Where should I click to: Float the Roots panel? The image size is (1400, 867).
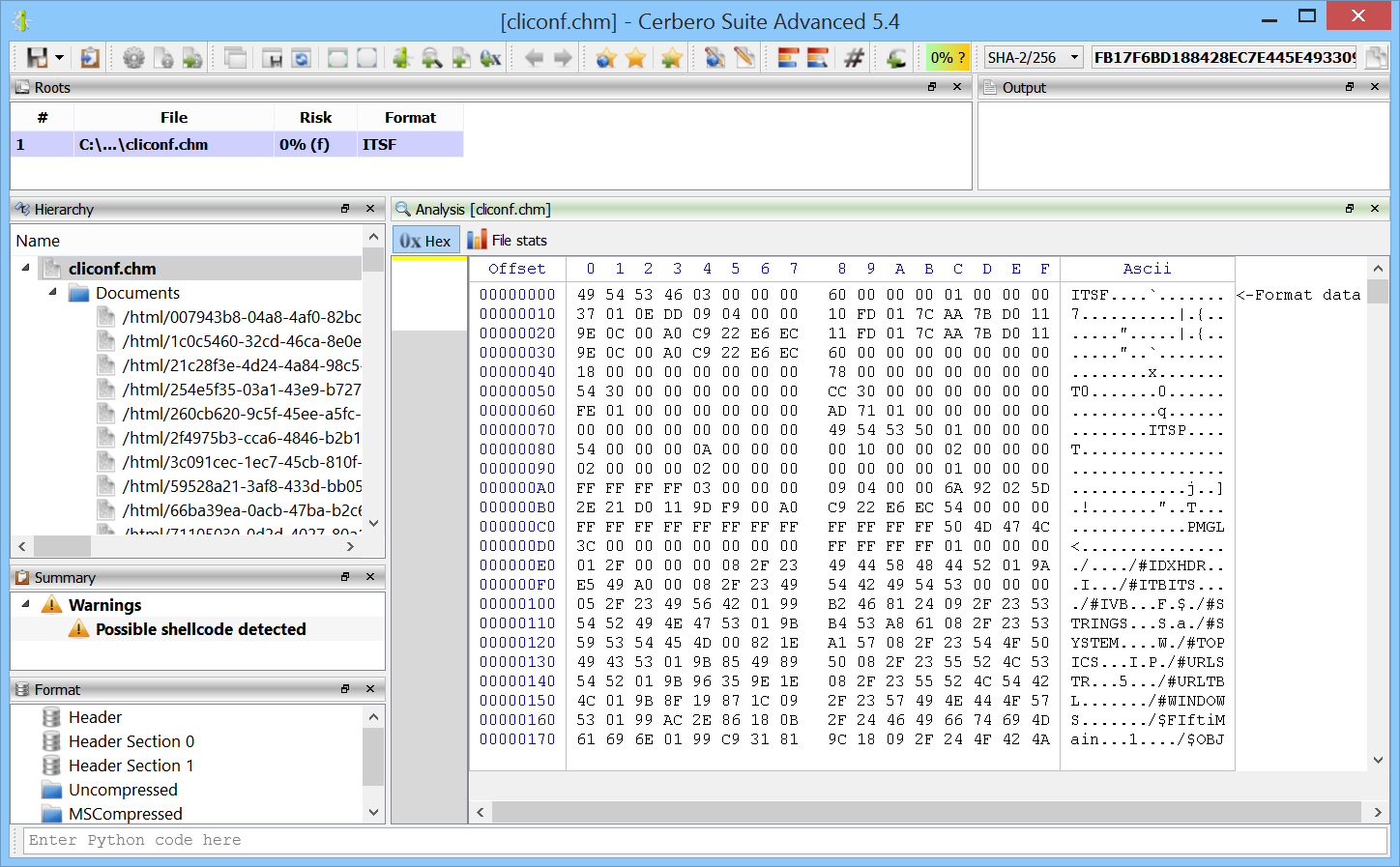point(932,87)
